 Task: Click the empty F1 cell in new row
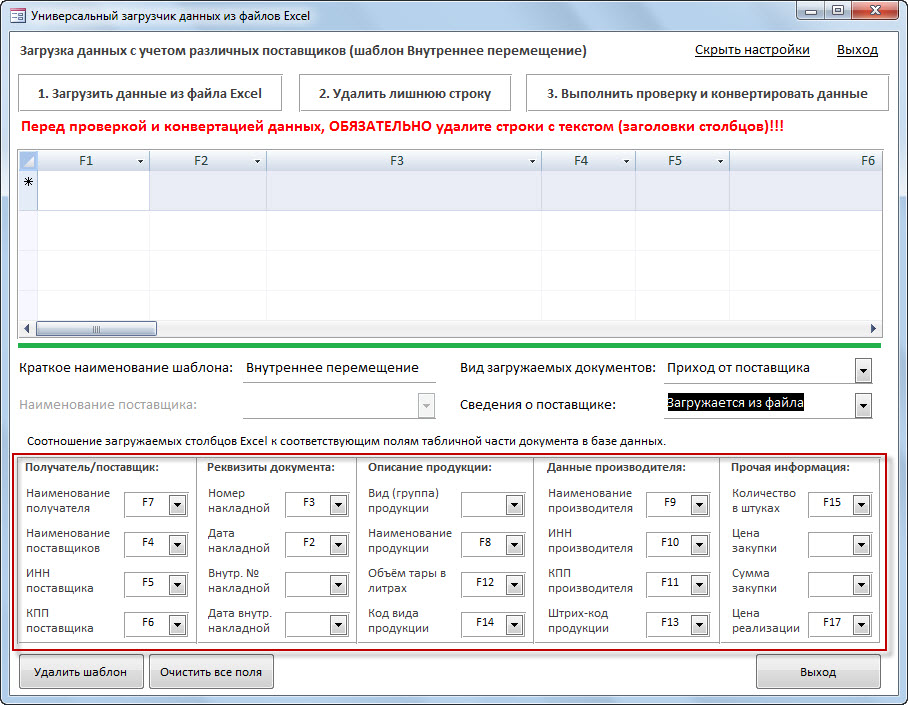(x=93, y=190)
